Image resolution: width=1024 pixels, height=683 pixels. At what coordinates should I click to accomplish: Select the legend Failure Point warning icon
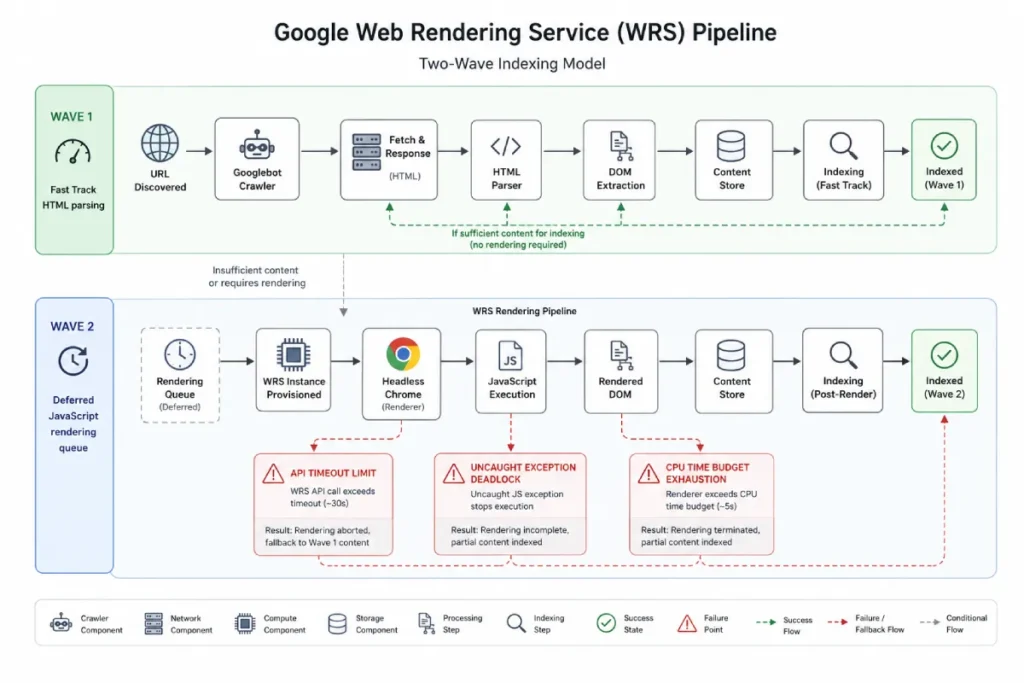tap(686, 624)
